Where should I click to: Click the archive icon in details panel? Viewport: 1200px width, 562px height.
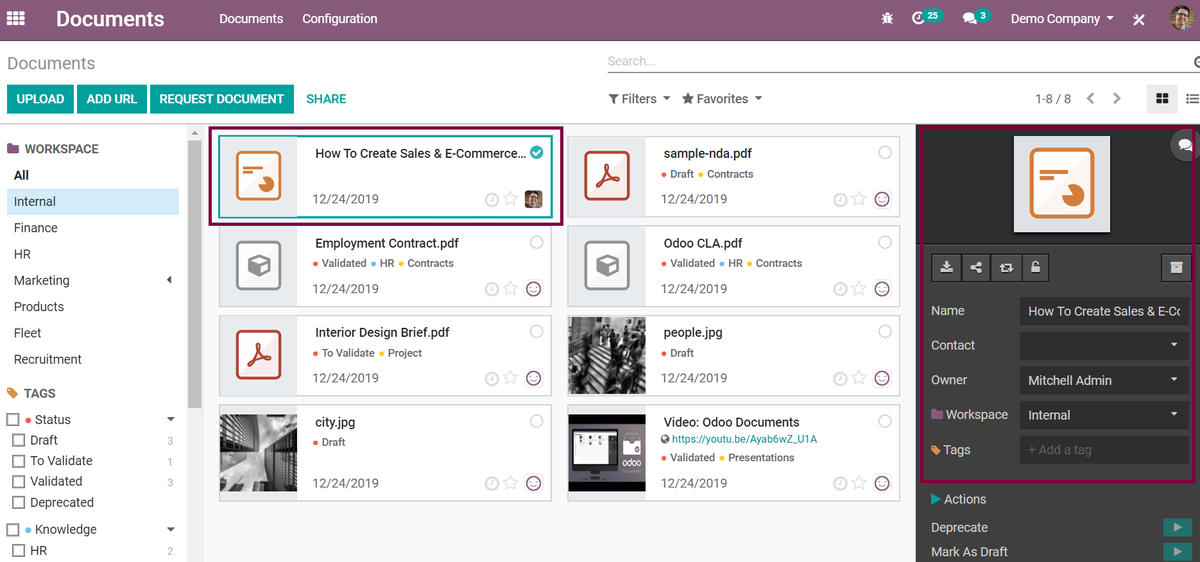click(1176, 267)
